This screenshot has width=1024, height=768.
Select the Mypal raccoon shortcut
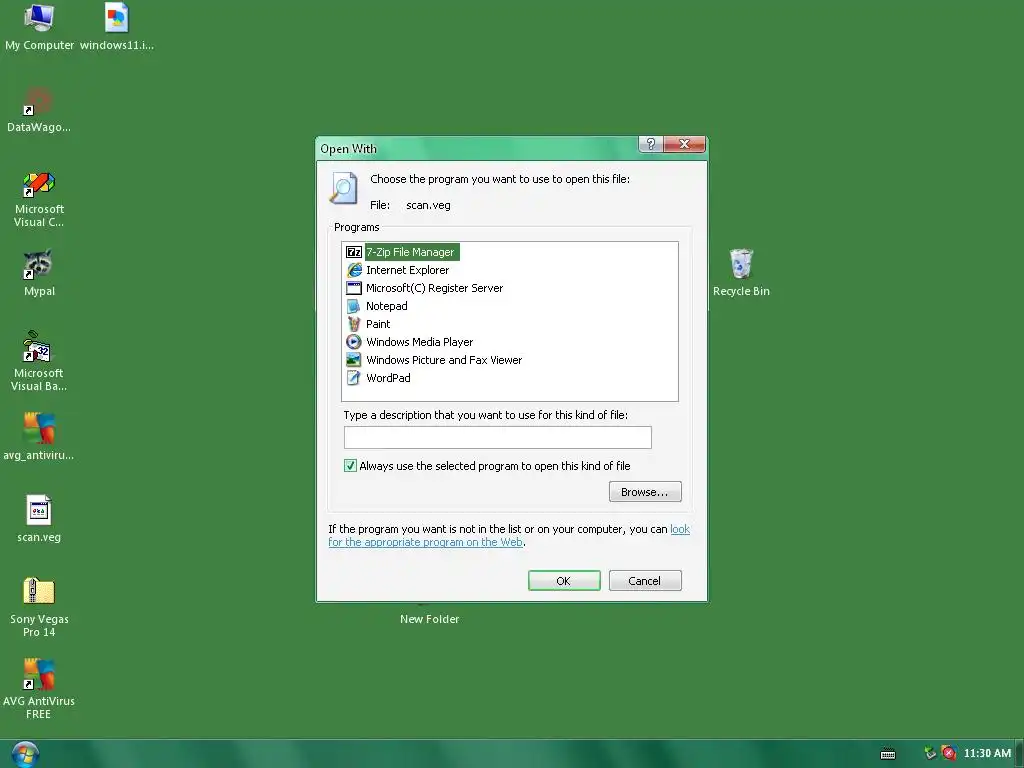(x=38, y=264)
